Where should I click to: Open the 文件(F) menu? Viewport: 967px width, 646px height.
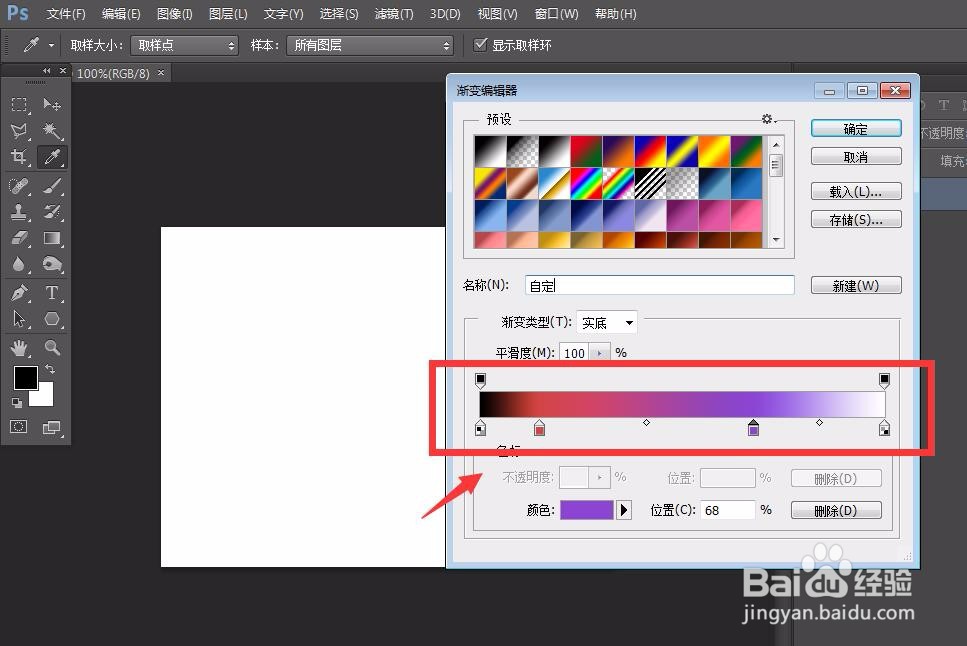[65, 14]
